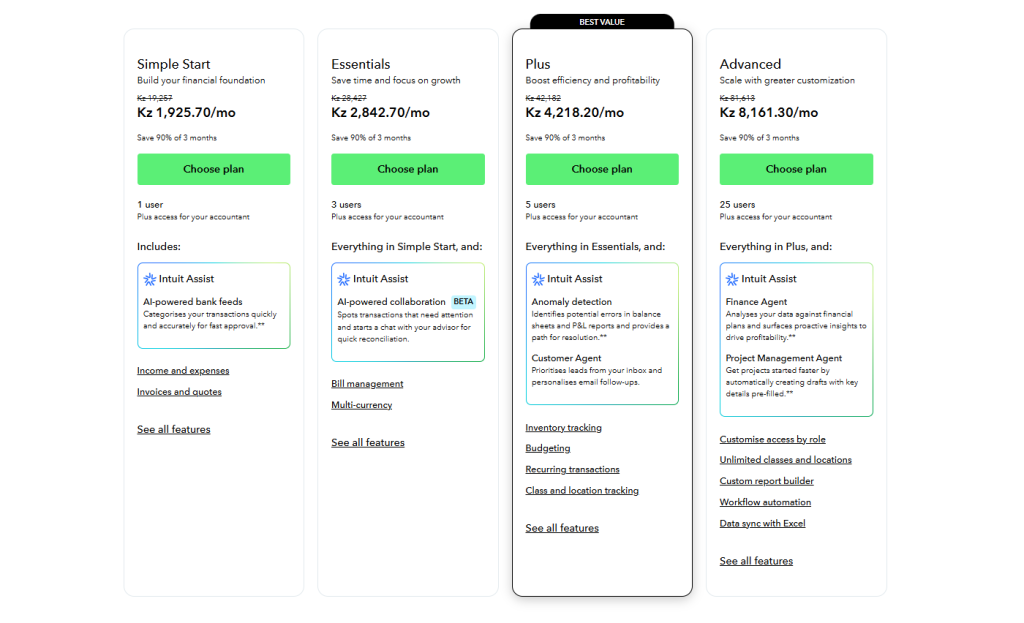Choose plan for Plus
Image resolution: width=1024 pixels, height=623 pixels.
(602, 170)
